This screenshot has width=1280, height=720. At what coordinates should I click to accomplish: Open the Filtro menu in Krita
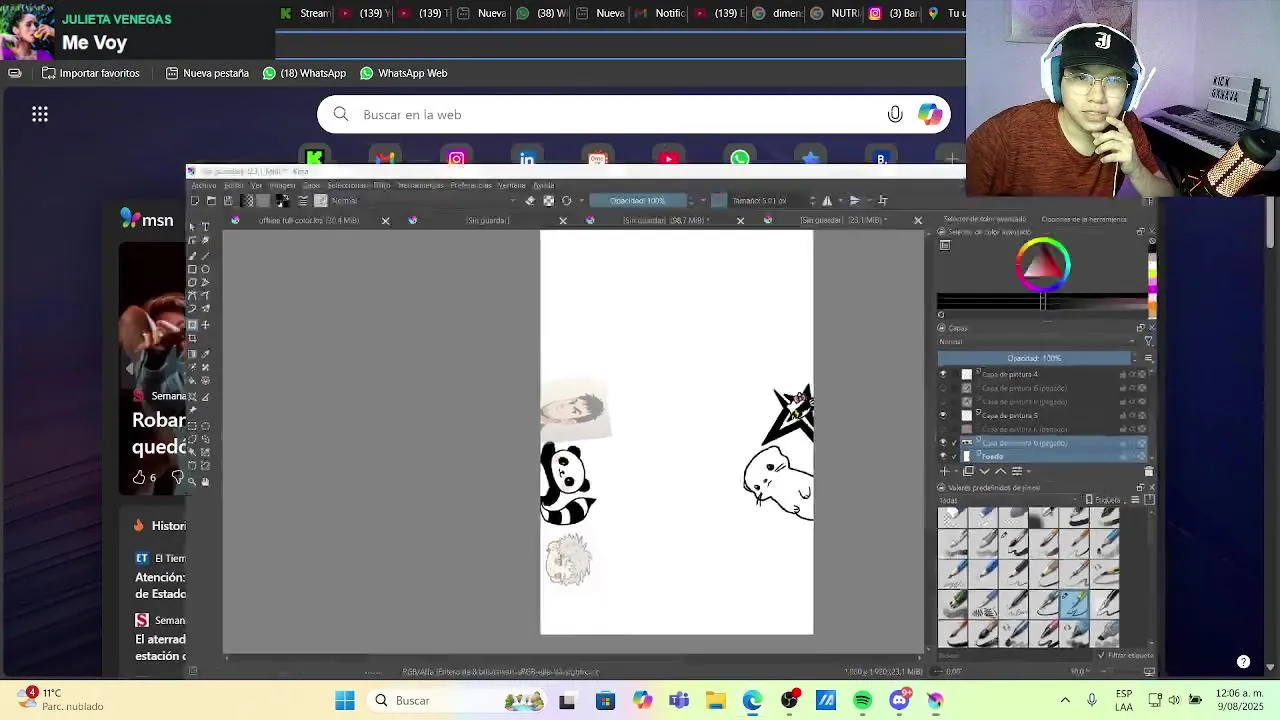382,185
